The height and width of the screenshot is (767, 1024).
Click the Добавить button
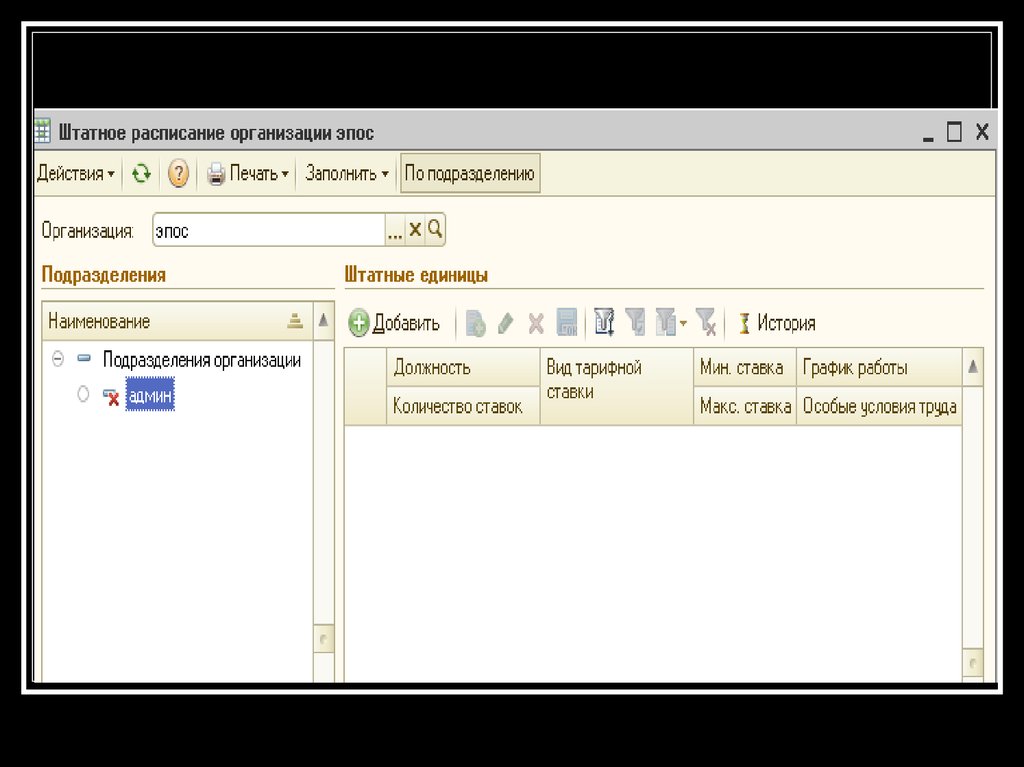coord(395,323)
